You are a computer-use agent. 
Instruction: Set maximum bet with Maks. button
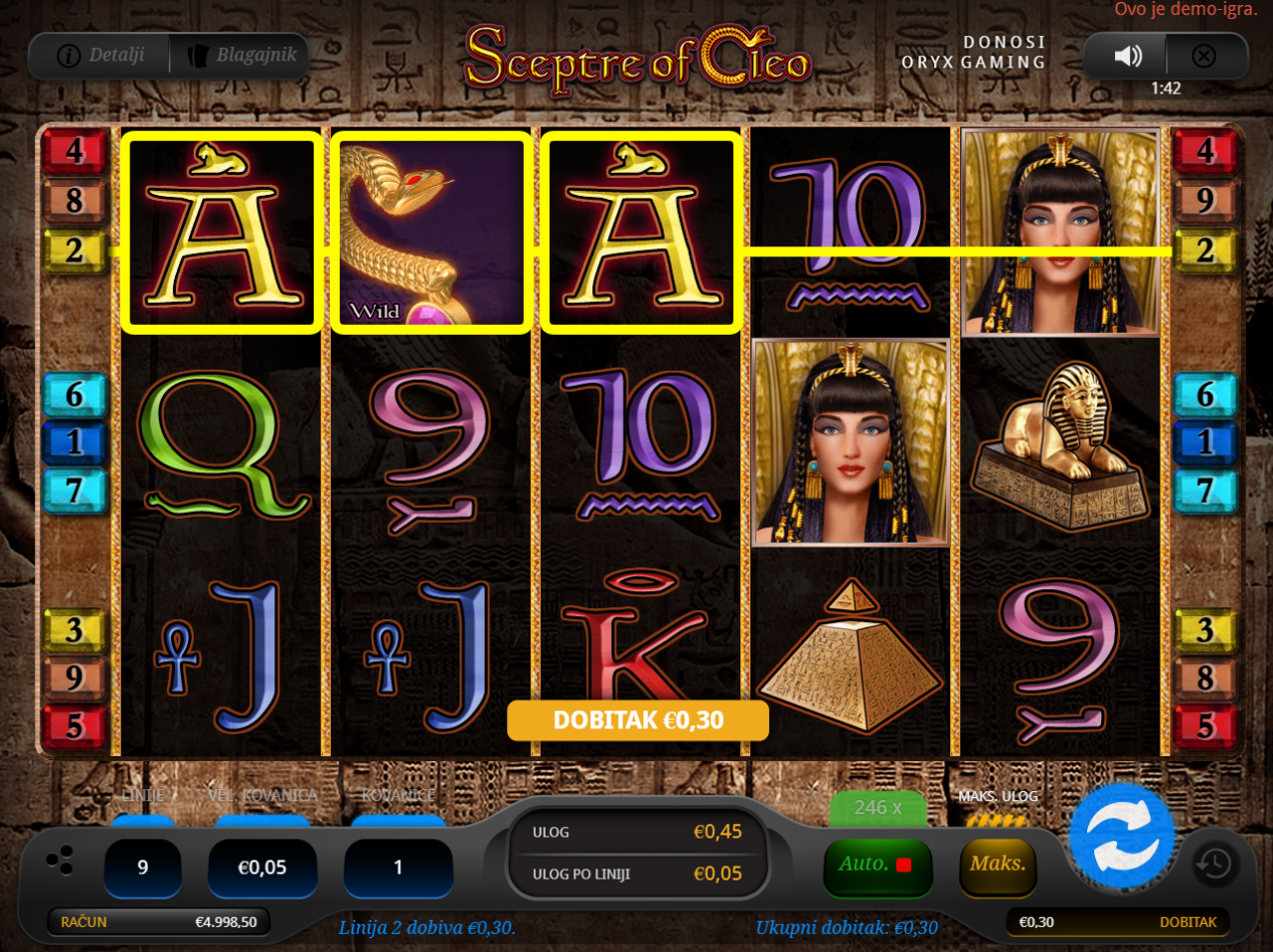click(998, 864)
